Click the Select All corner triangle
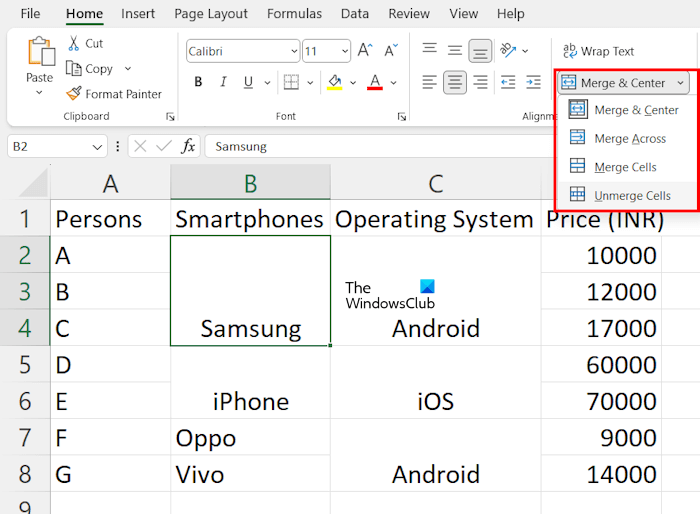700x514 pixels. 34,183
